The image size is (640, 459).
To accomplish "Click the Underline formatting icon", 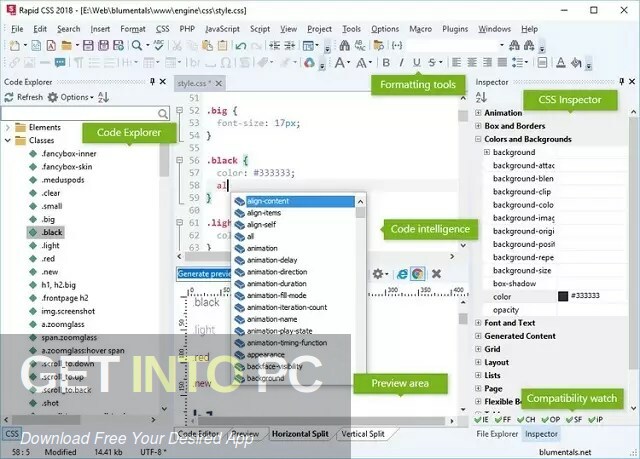I will (416, 62).
